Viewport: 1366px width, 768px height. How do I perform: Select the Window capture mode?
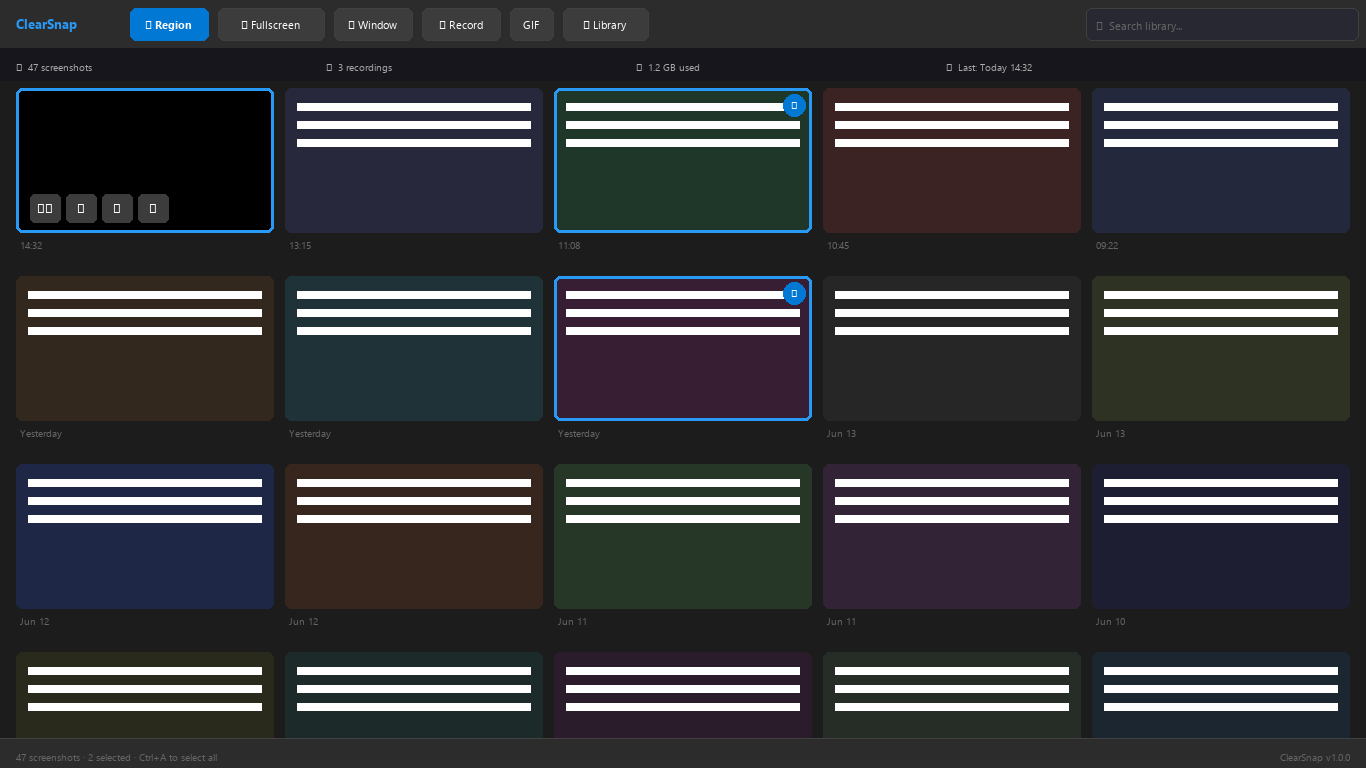coord(373,25)
